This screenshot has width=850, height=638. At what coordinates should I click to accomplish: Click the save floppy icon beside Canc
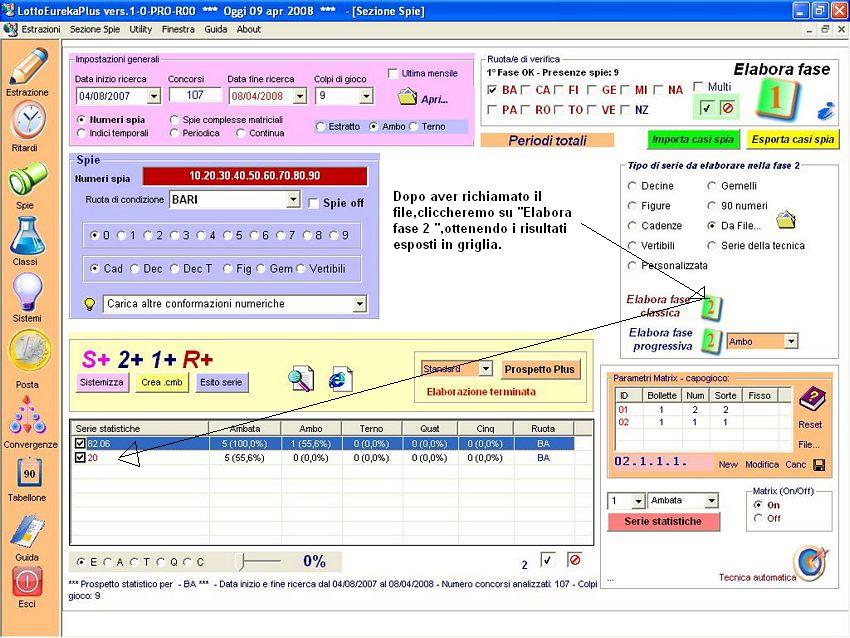pos(820,465)
